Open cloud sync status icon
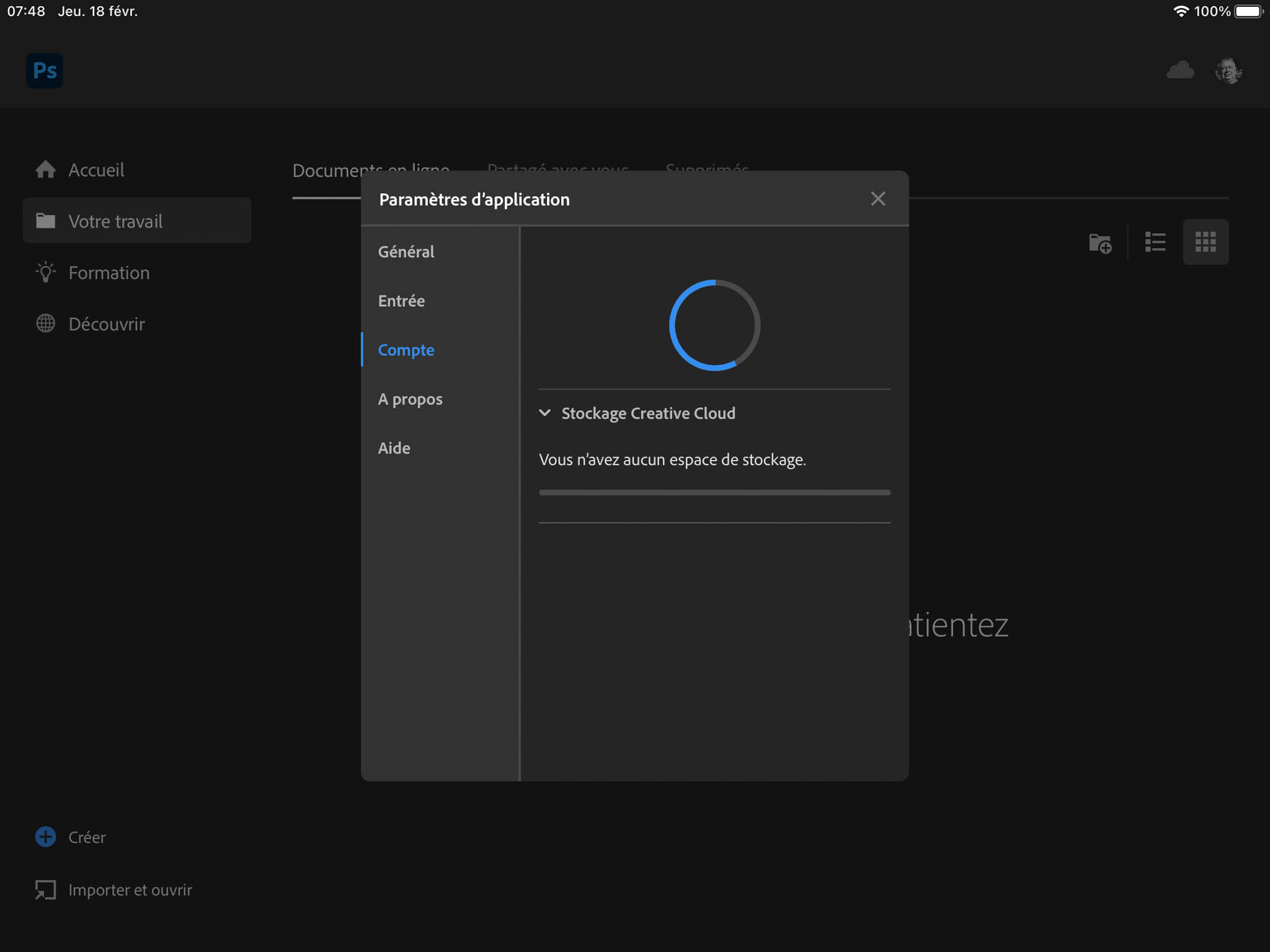Screen dimensions: 1270x952 coord(1179,70)
